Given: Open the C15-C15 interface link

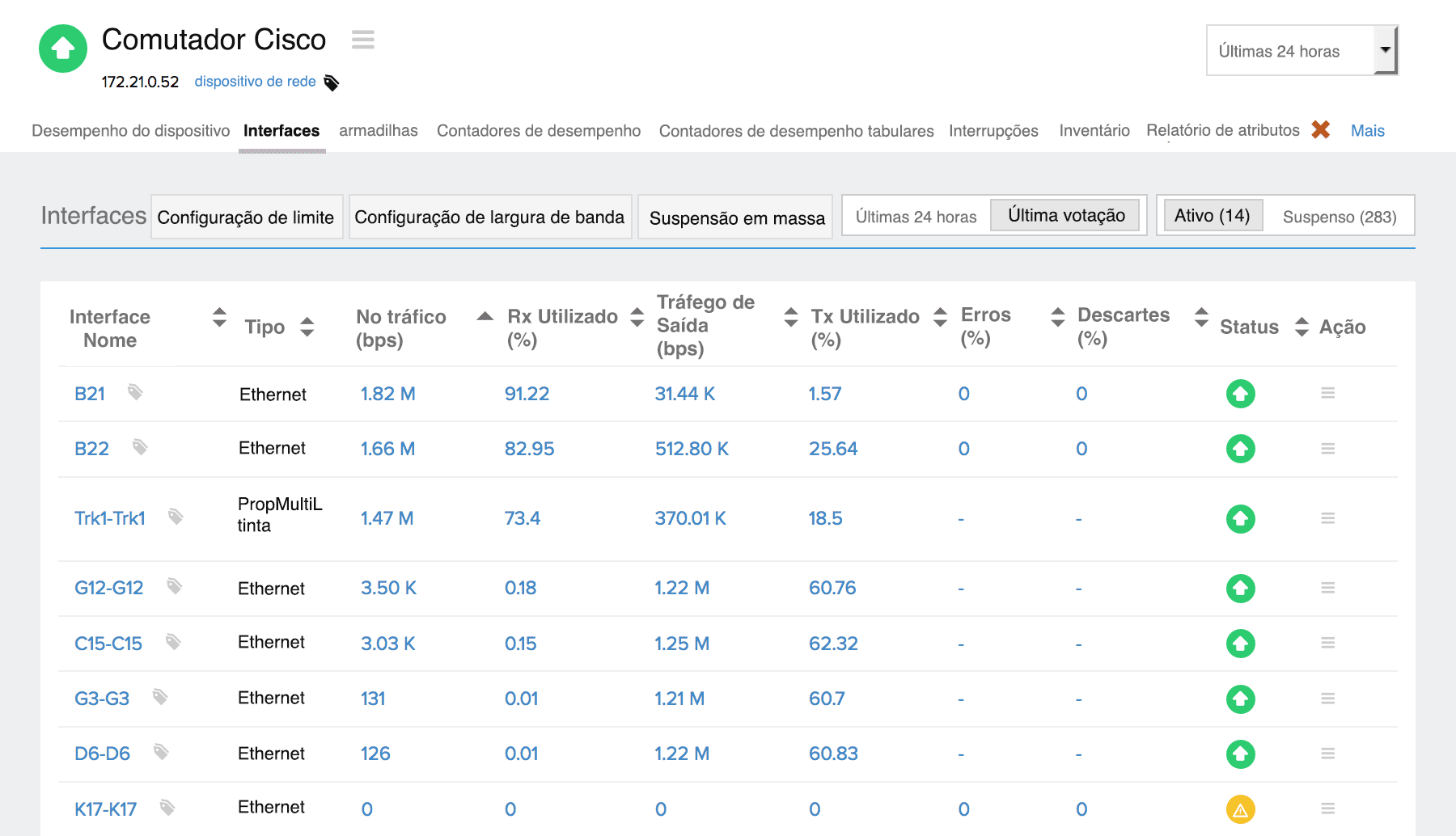Looking at the screenshot, I should [x=108, y=644].
